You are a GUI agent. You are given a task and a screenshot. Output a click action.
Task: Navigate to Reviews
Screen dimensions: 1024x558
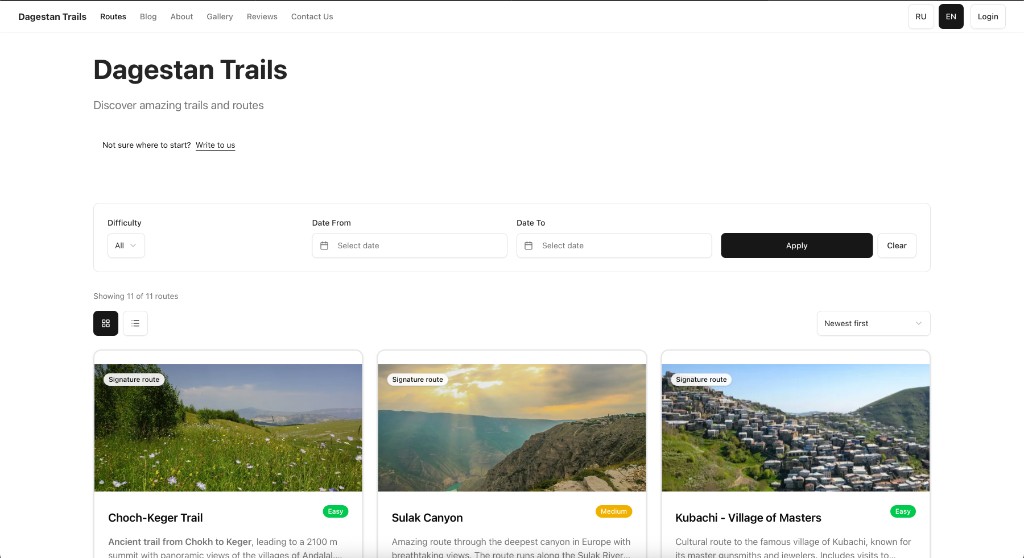point(262,17)
